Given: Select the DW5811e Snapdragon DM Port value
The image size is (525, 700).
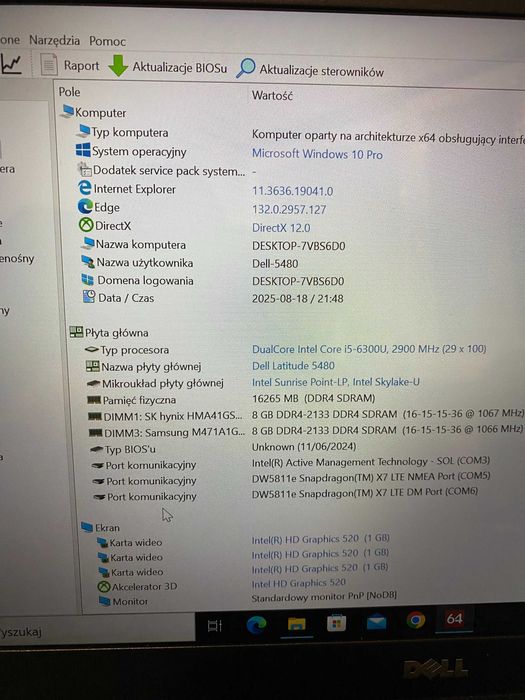Looking at the screenshot, I should [365, 492].
